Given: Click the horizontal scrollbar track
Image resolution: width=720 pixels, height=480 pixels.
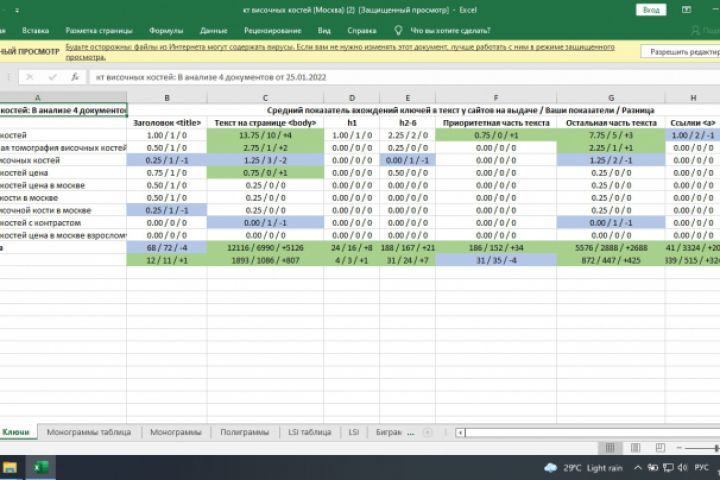Looking at the screenshot, I should pos(592,433).
